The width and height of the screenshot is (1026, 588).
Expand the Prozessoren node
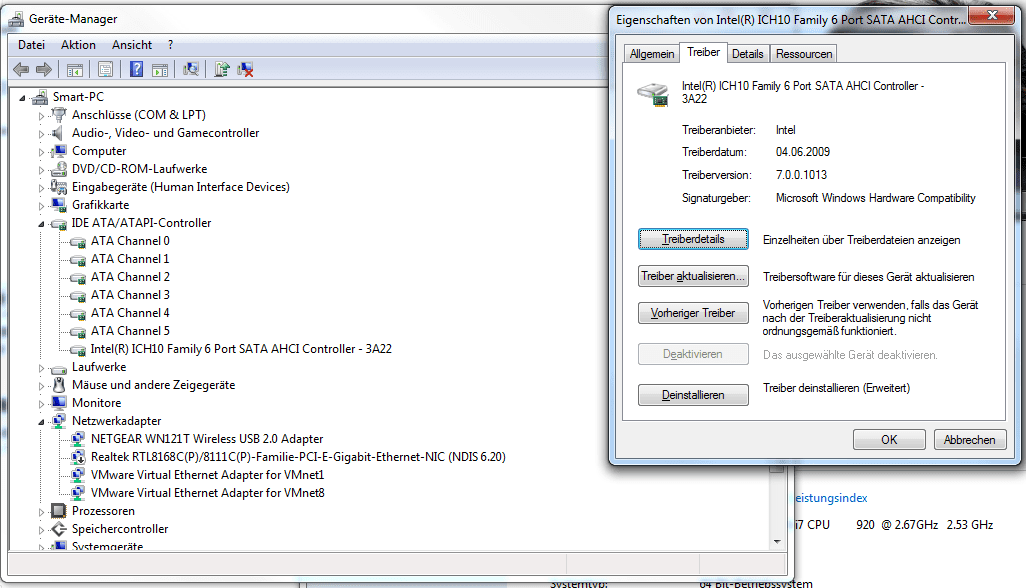coord(41,512)
